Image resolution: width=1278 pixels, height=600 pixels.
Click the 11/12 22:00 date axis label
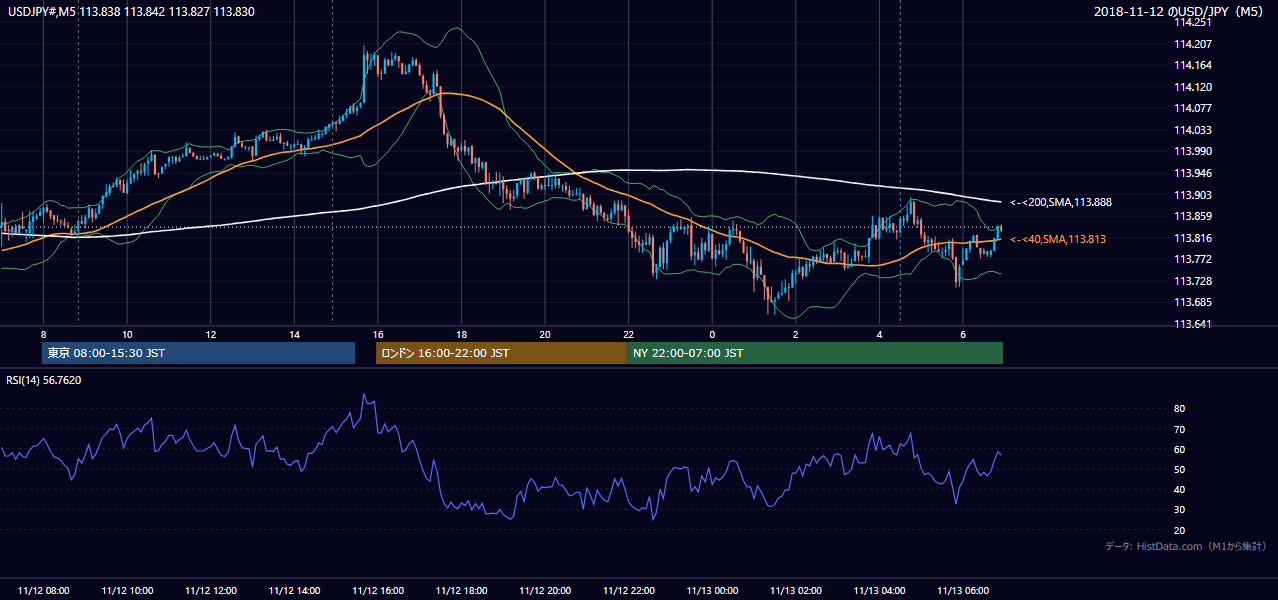(629, 591)
